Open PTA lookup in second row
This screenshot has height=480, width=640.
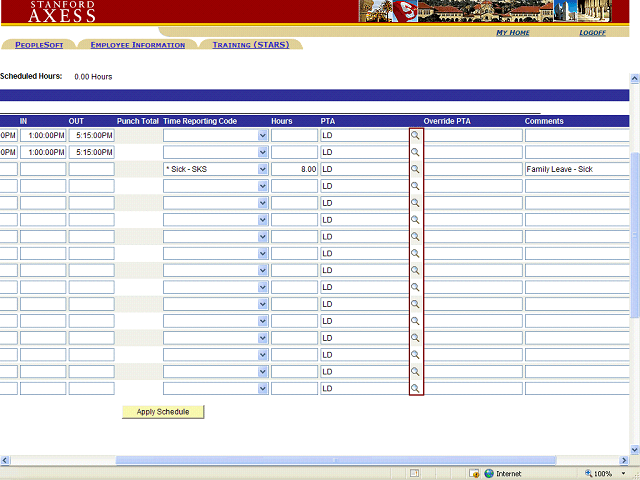click(x=415, y=153)
